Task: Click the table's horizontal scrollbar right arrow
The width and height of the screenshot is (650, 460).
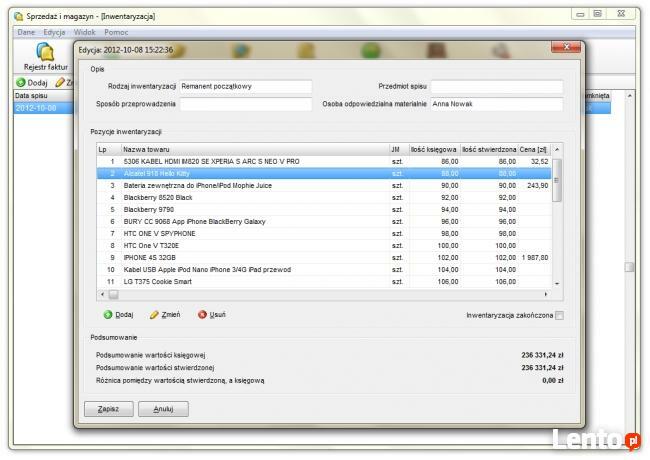Action: pyautogui.click(x=545, y=295)
